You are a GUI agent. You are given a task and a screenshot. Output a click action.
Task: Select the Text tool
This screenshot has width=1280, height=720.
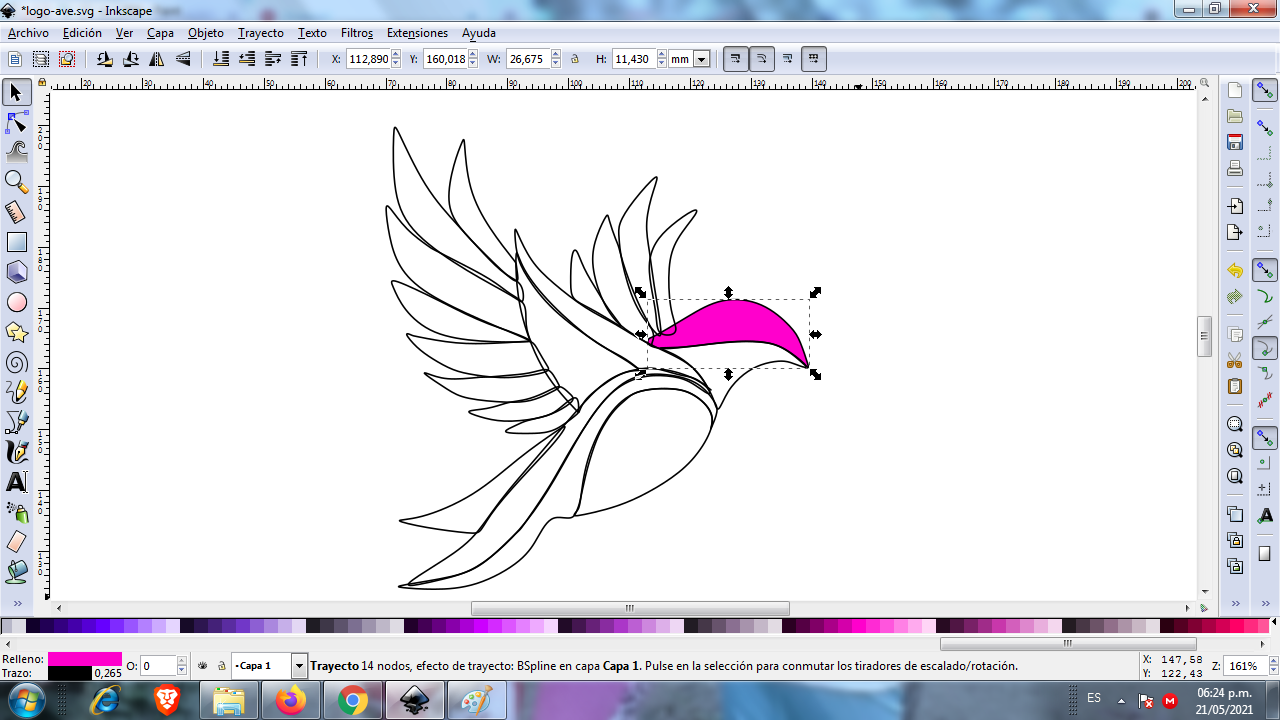[16, 482]
